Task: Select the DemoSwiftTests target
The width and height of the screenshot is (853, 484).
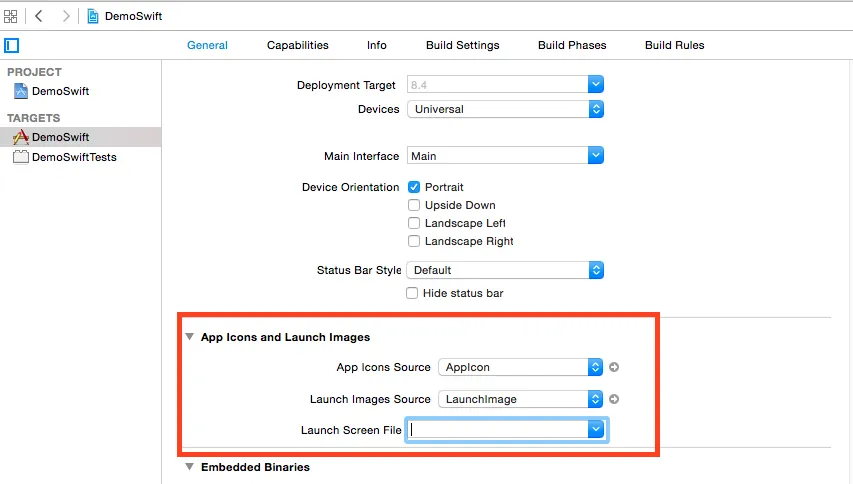Action: click(73, 157)
